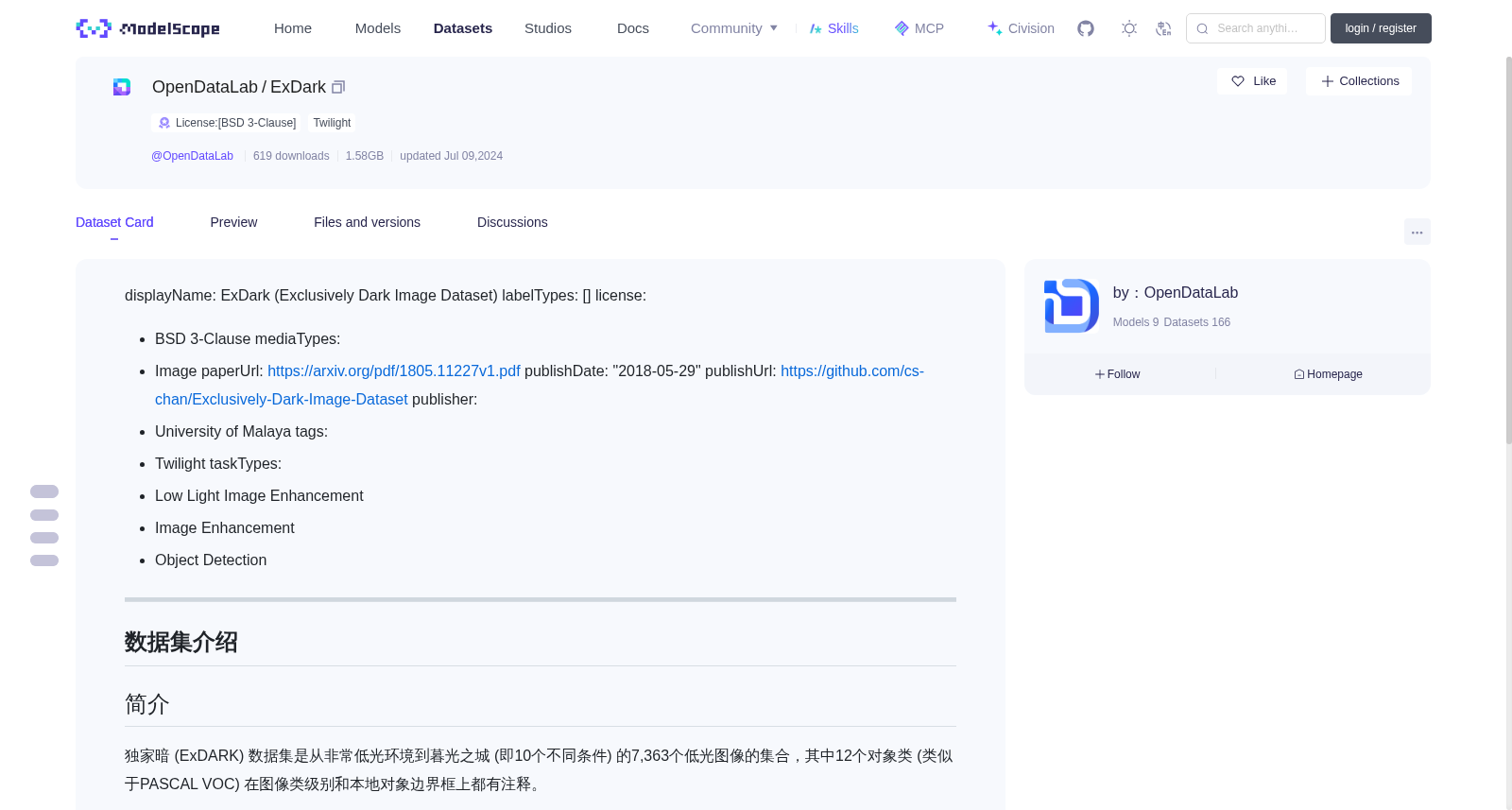Expand the Community dropdown menu

734,28
